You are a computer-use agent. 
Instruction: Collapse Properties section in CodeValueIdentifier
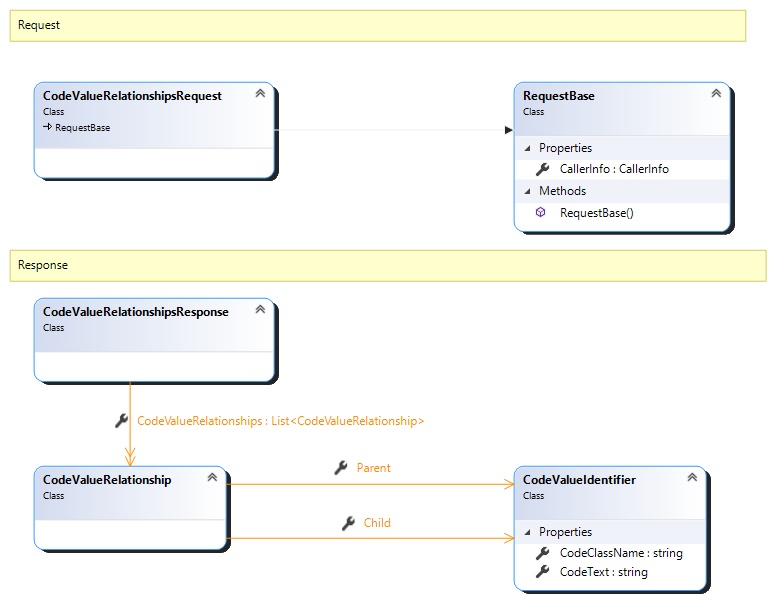[x=528, y=532]
